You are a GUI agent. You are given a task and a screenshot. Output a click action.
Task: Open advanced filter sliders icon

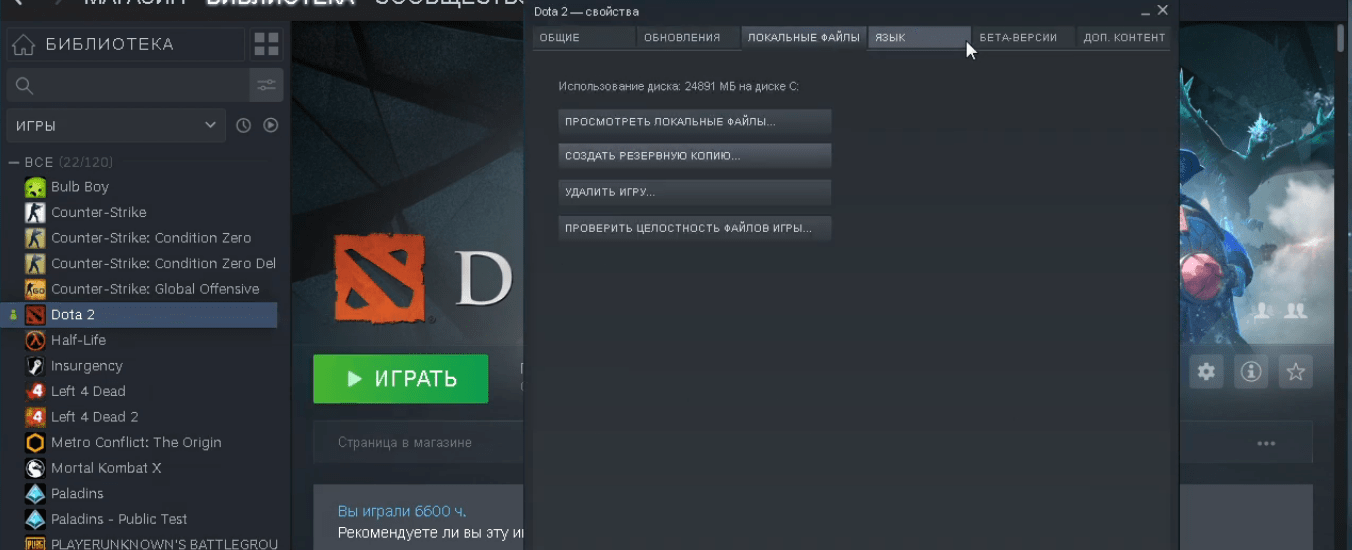(266, 85)
